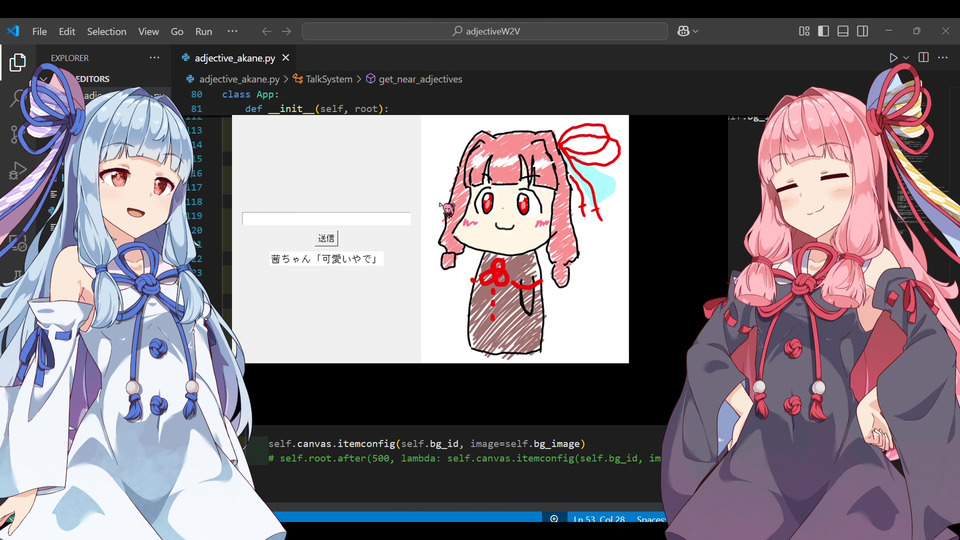Click the 茜ちゃん「可愛いやで」 reply label
The height and width of the screenshot is (540, 960).
click(326, 259)
